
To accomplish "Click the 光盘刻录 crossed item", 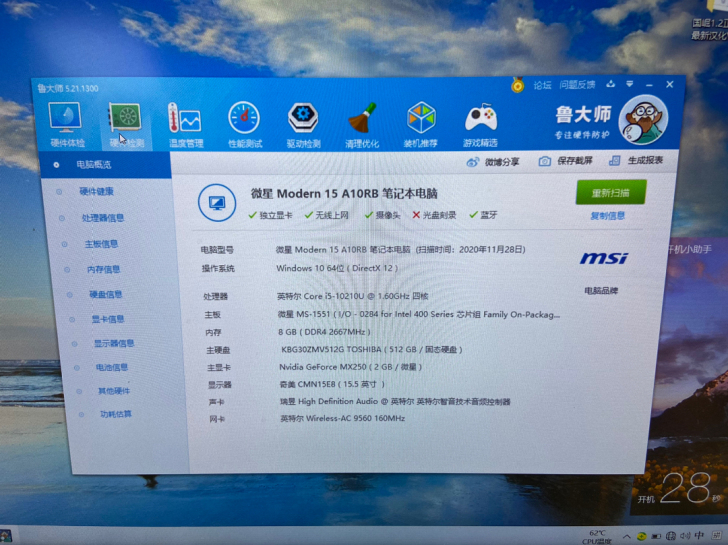I will (435, 215).
